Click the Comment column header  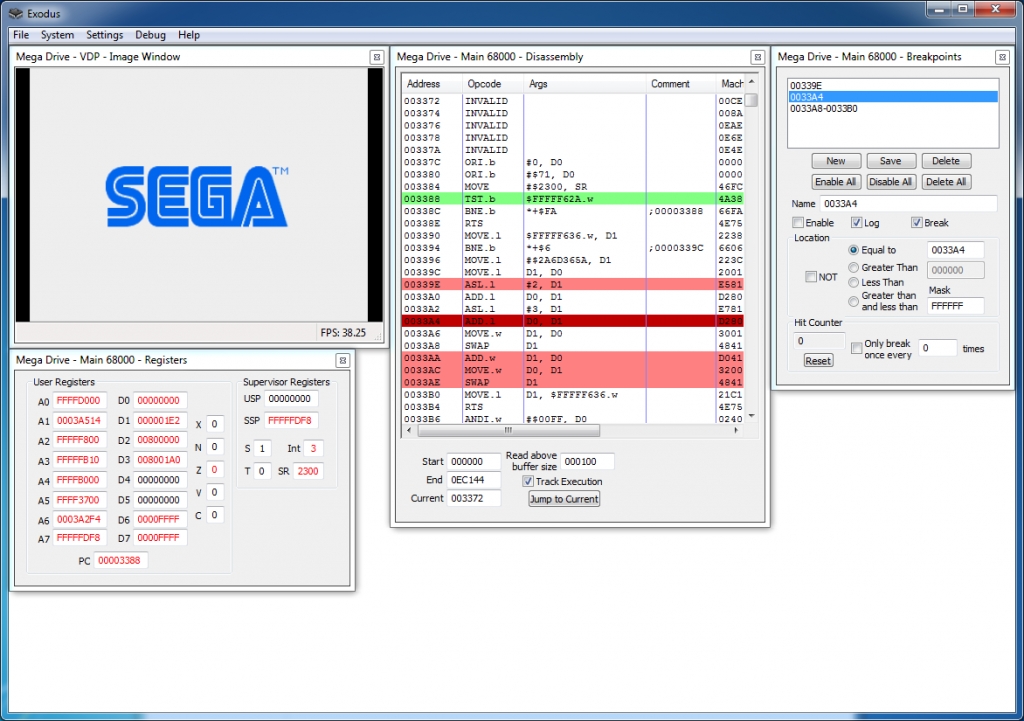click(680, 84)
